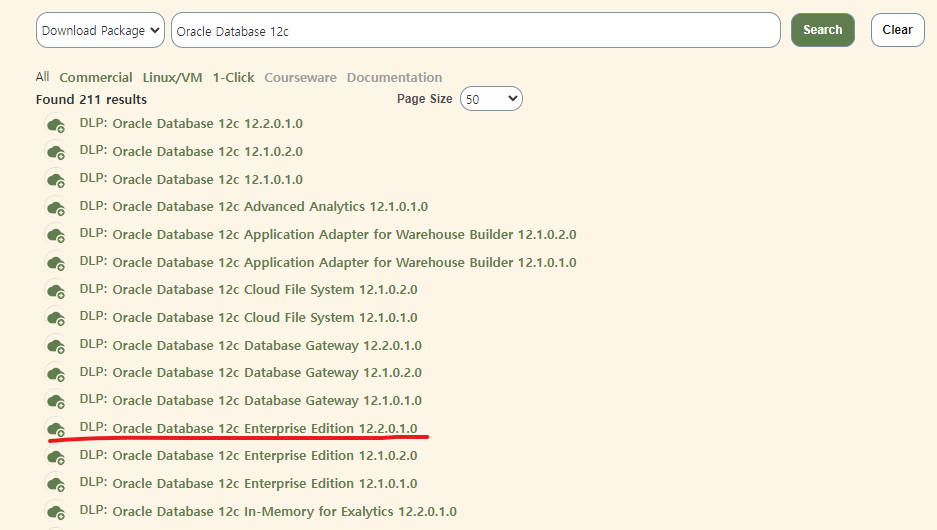Screen dimensions: 937x530
Task: Click cloud download icon for Oracle Database 12c 12.2.0.1.0
Action: click(56, 124)
